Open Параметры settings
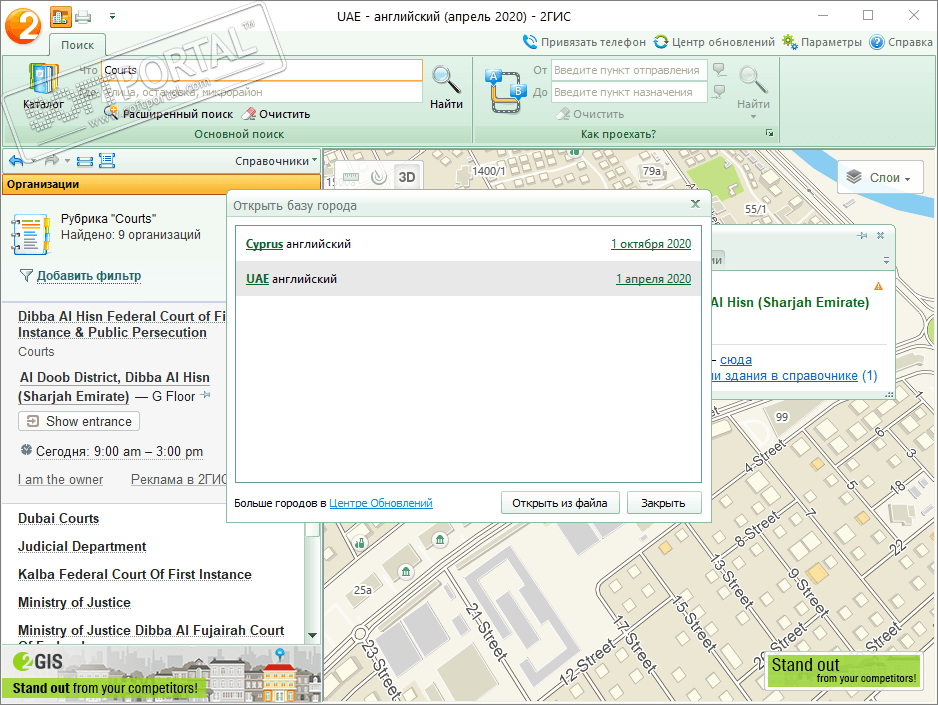 [x=822, y=42]
